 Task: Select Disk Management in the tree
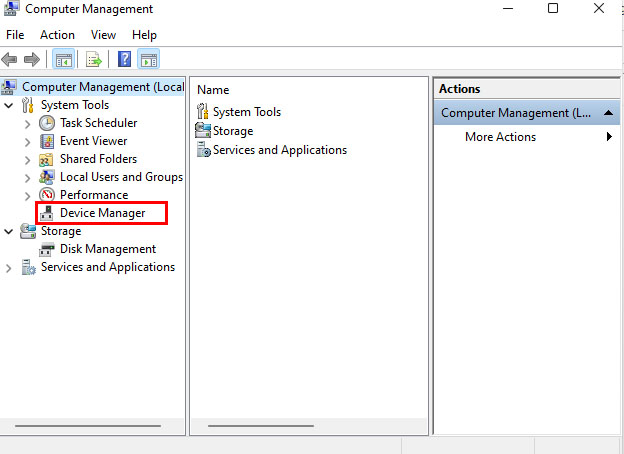pos(108,249)
